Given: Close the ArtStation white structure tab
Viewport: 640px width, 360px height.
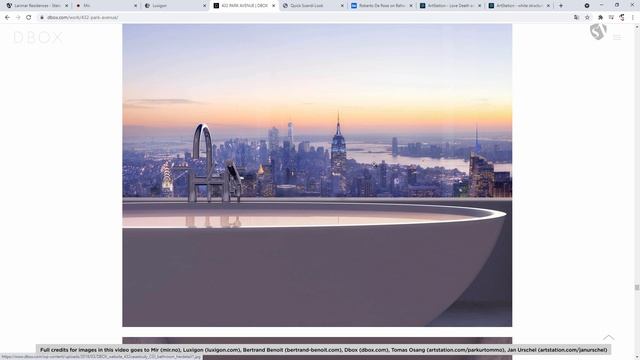Looking at the screenshot, I should (x=548, y=6).
